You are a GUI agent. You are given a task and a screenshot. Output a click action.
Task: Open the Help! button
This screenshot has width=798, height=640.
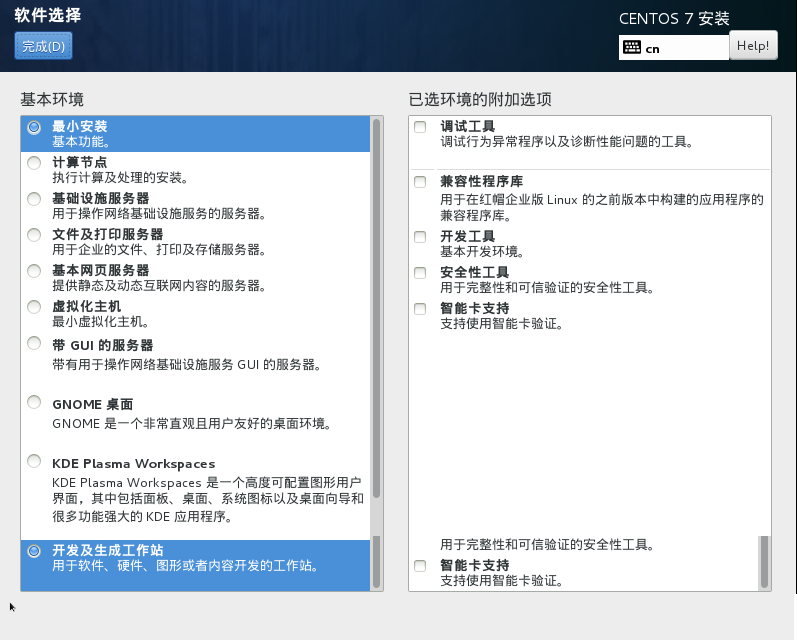753,45
